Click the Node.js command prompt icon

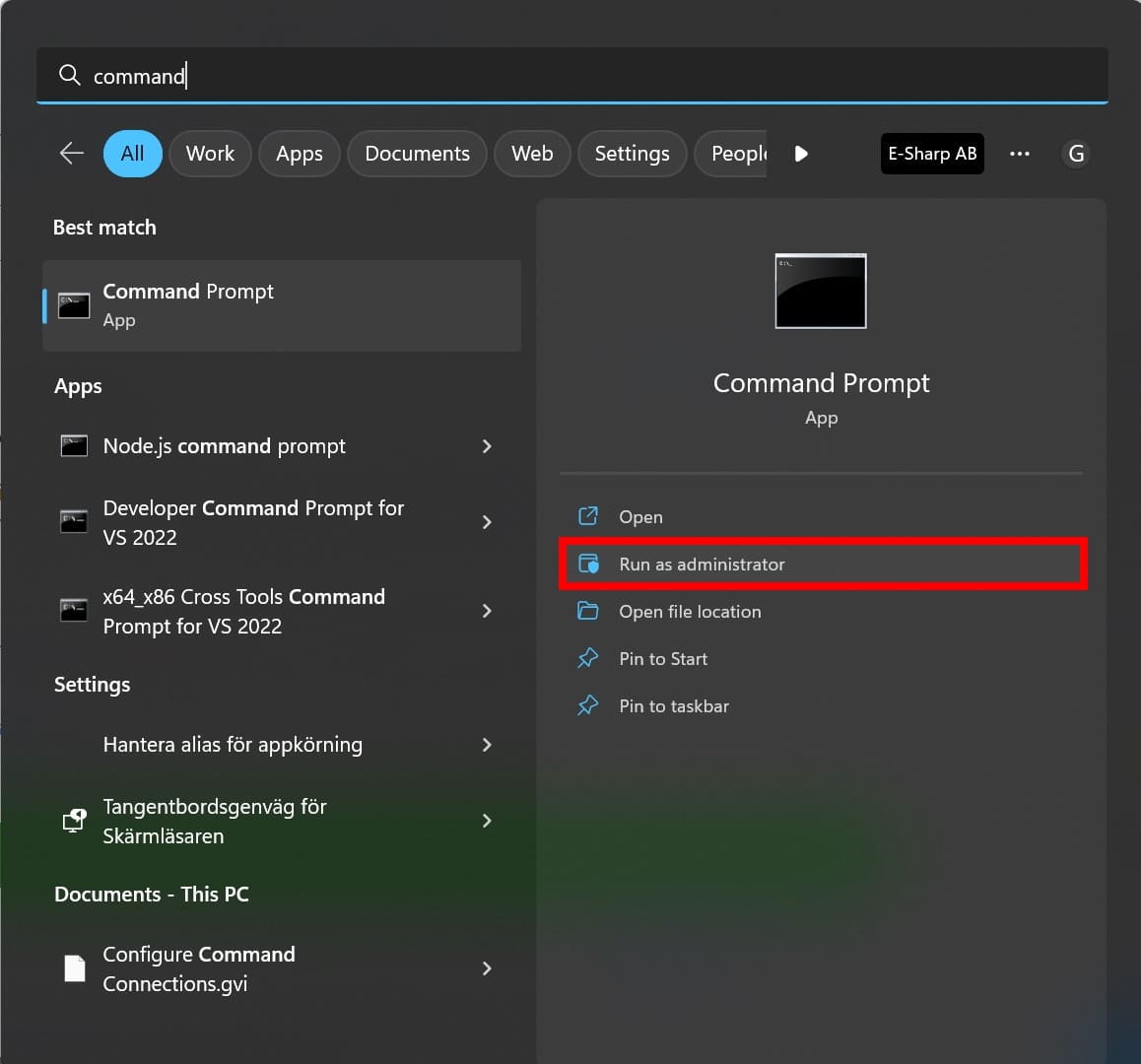(x=75, y=446)
